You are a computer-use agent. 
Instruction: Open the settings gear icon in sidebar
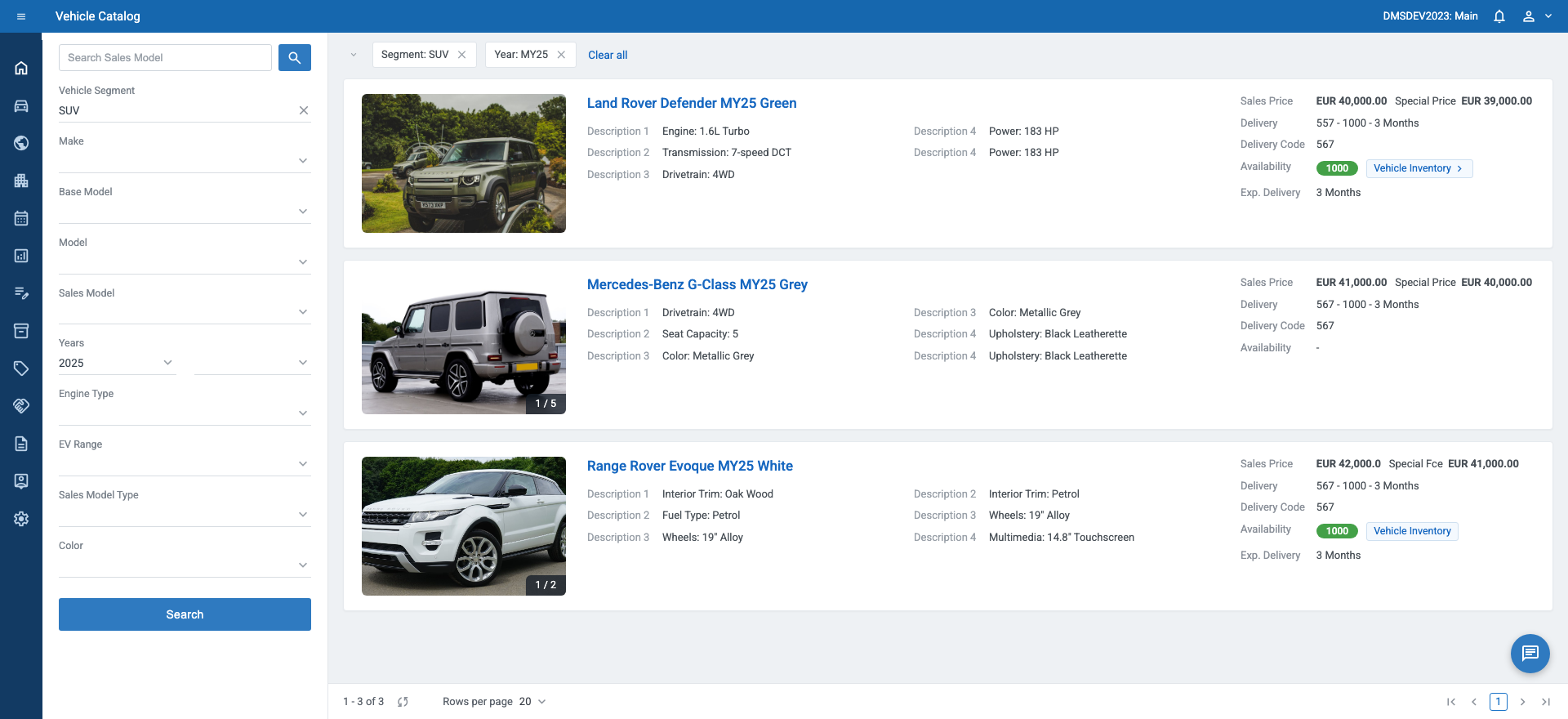point(21,519)
